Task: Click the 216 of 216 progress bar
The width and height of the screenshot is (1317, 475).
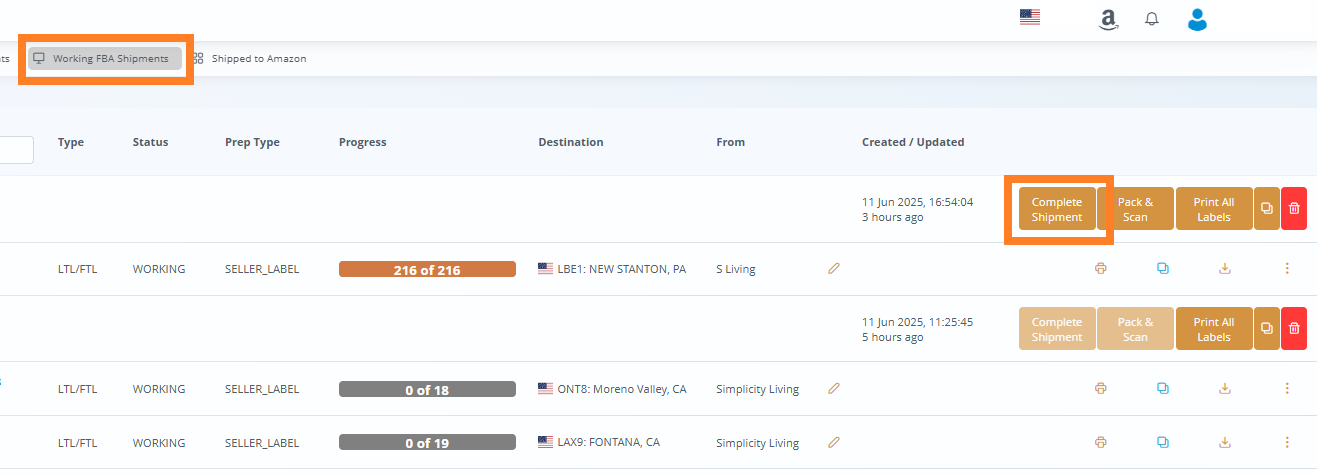Action: point(427,269)
